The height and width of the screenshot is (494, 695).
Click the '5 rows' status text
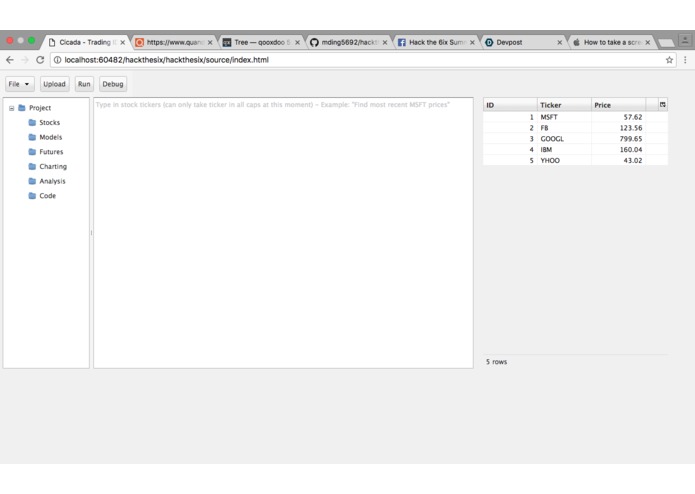(496, 362)
